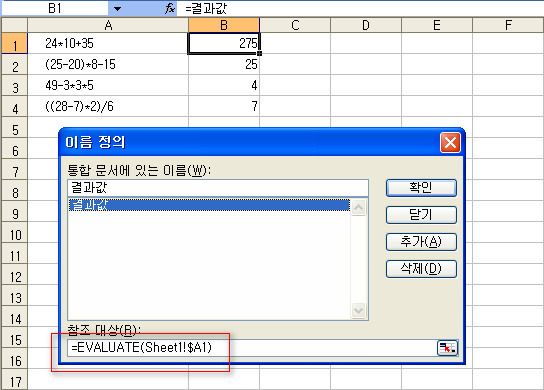Click the collapse dialog range selector icon
The width and height of the screenshot is (544, 390).
coord(447,348)
